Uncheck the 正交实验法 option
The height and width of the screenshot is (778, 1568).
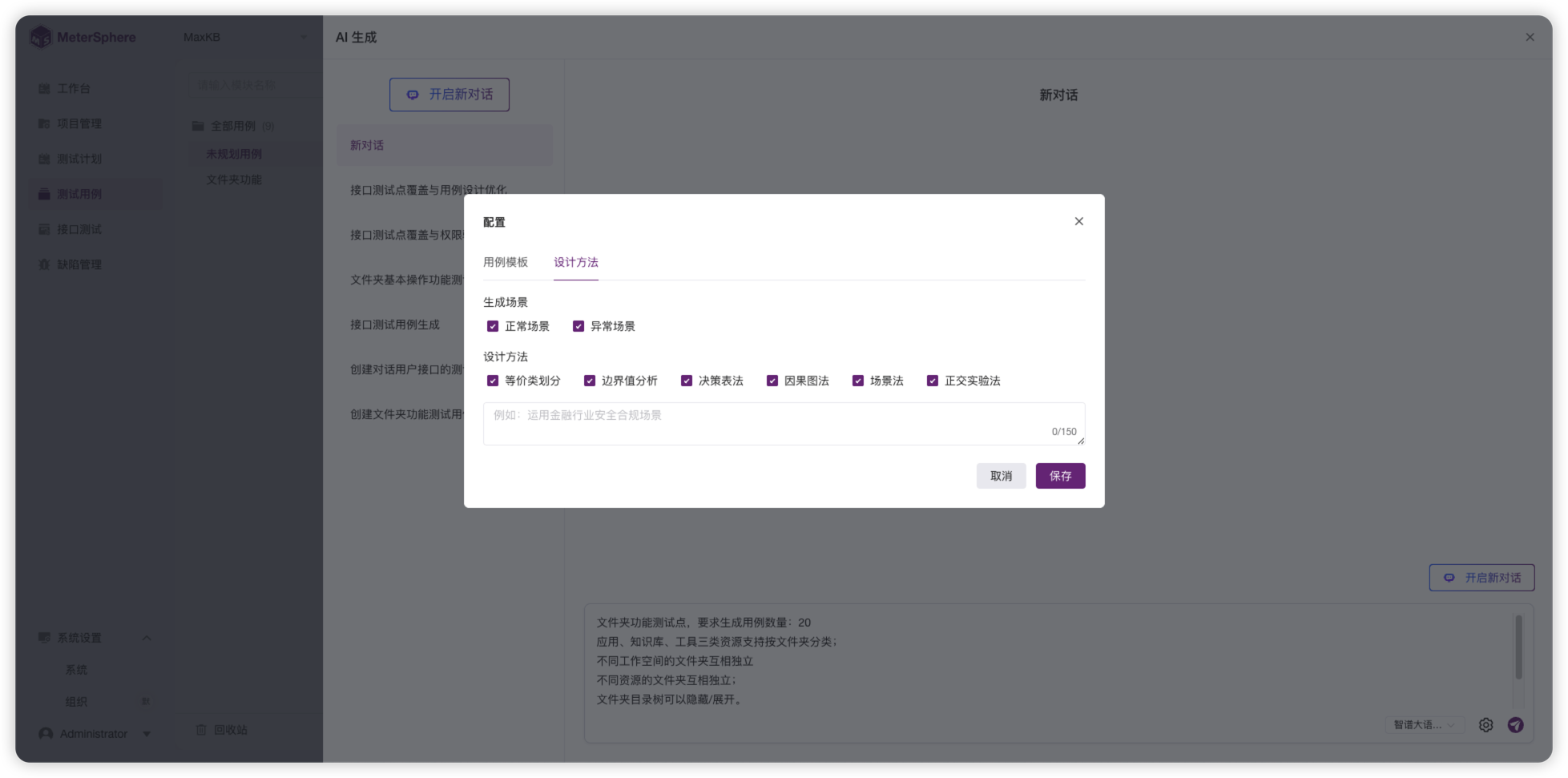tap(932, 381)
